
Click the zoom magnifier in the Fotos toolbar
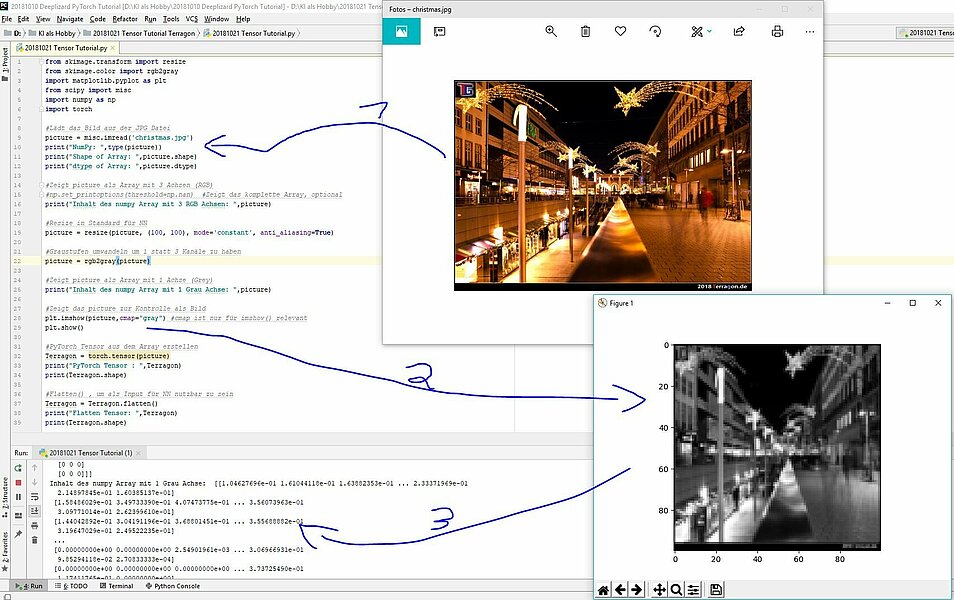[551, 31]
